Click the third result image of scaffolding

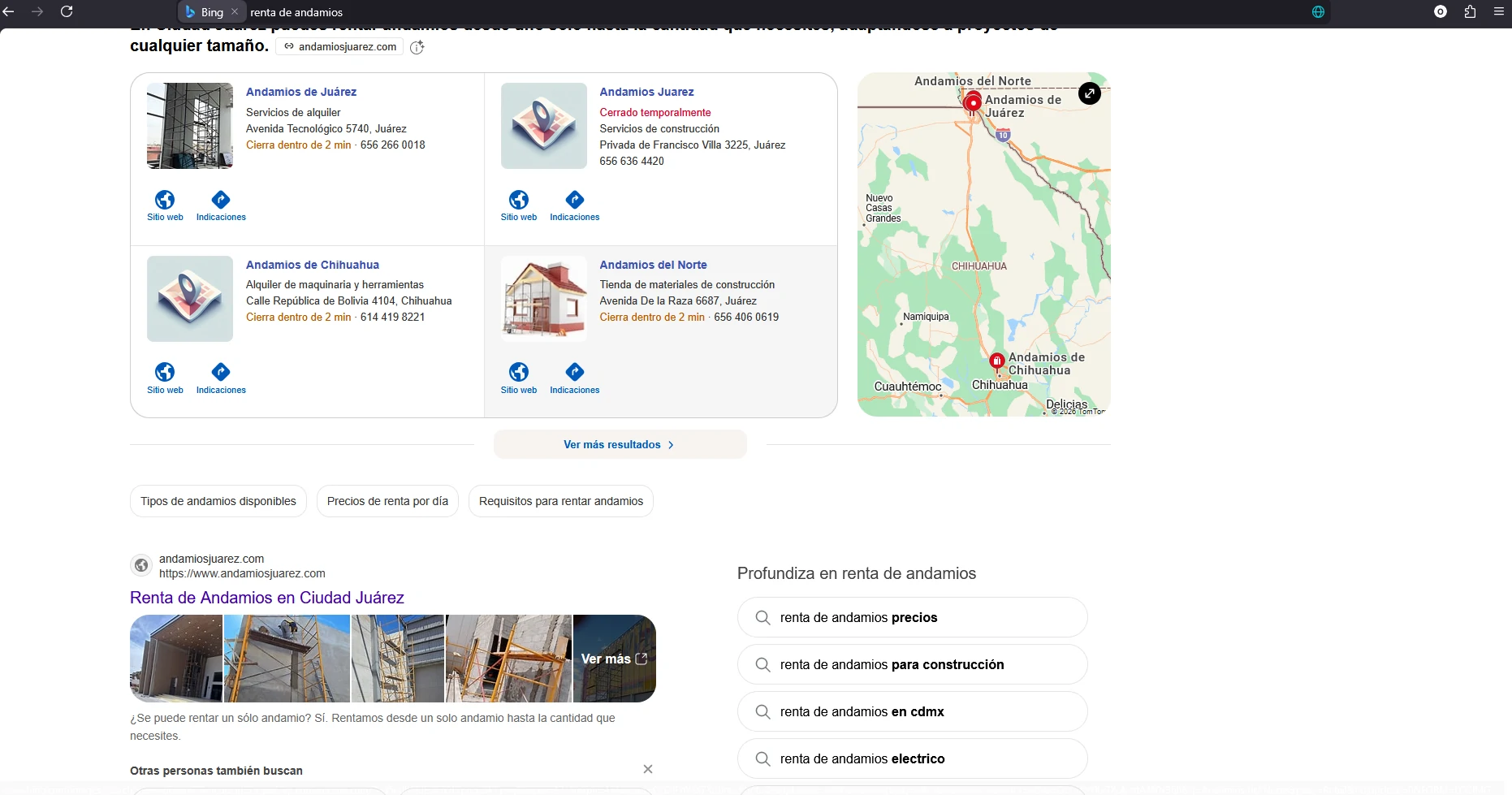click(x=398, y=659)
